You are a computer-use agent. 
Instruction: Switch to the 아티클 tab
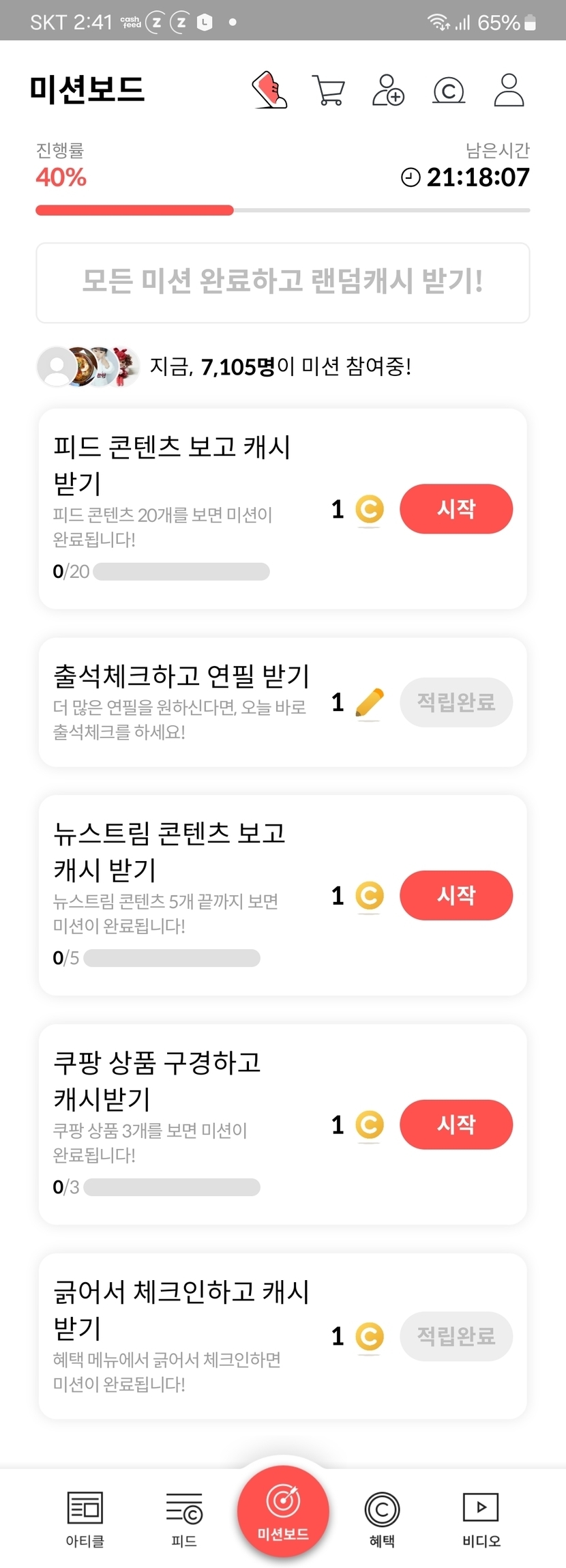click(85, 1518)
